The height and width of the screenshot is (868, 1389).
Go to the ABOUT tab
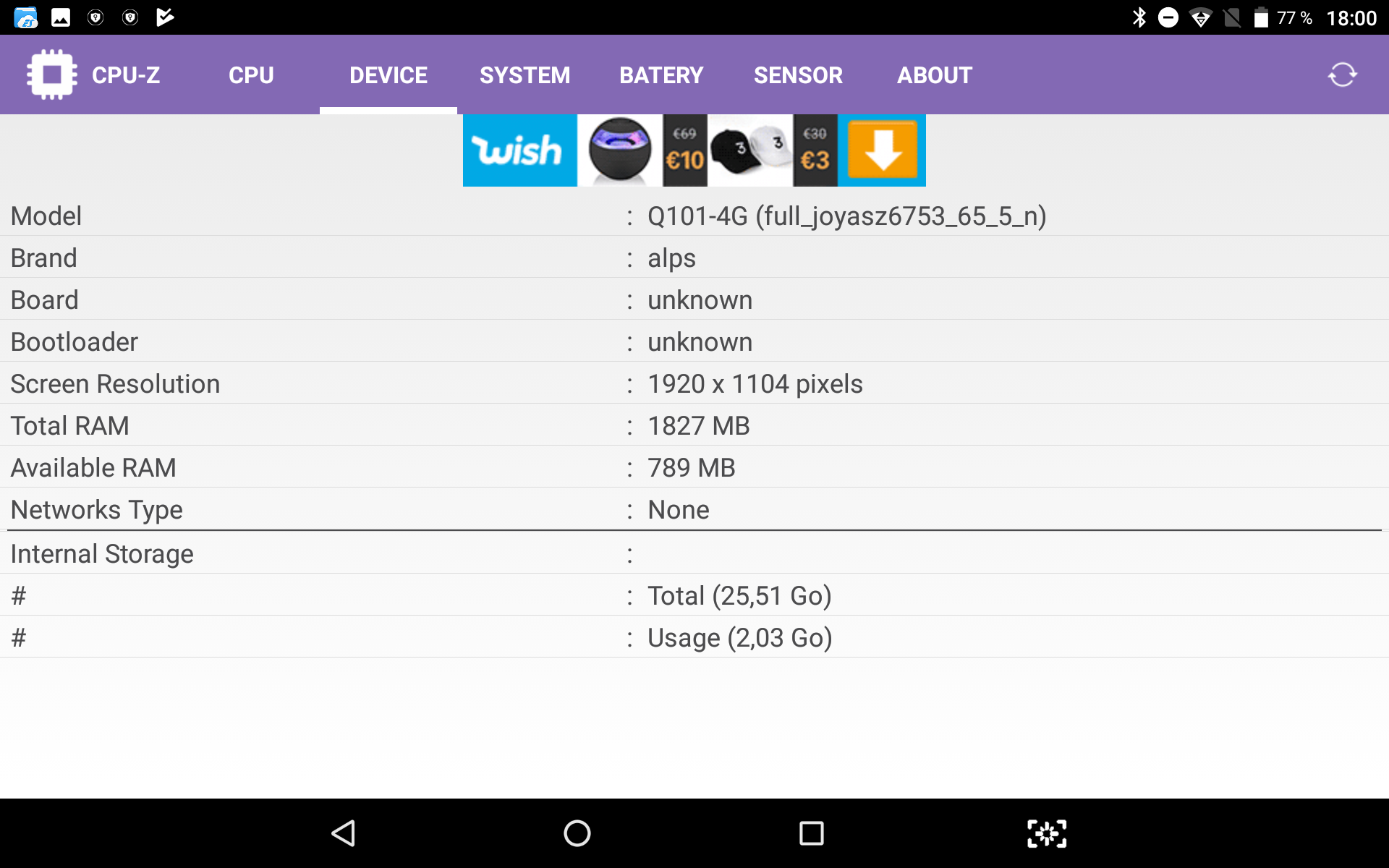click(934, 75)
